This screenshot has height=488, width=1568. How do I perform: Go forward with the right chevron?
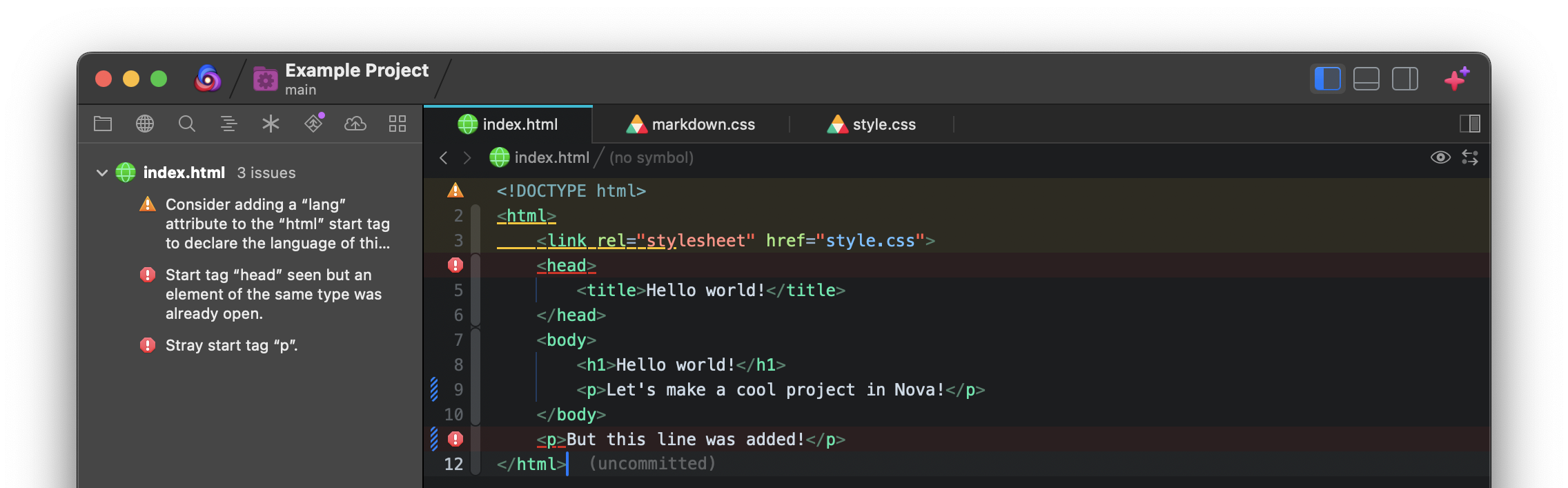(x=467, y=158)
